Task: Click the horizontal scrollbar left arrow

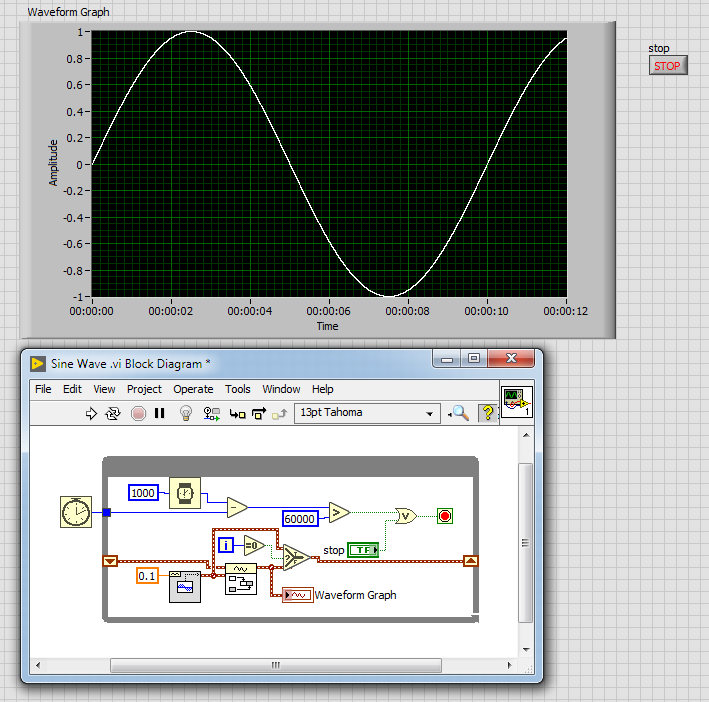Action: 38,665
